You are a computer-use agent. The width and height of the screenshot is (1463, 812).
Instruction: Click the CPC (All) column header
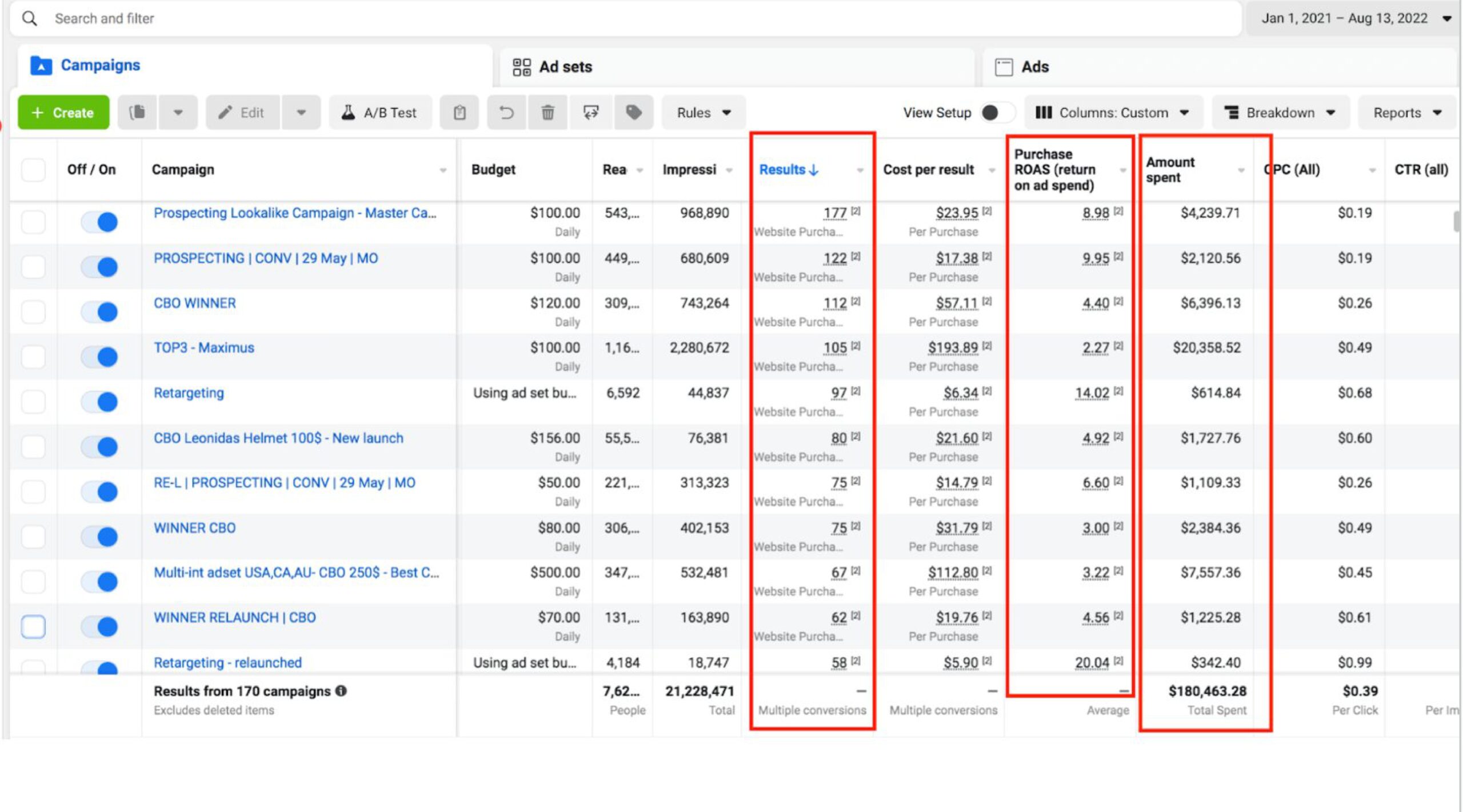pyautogui.click(x=1292, y=170)
